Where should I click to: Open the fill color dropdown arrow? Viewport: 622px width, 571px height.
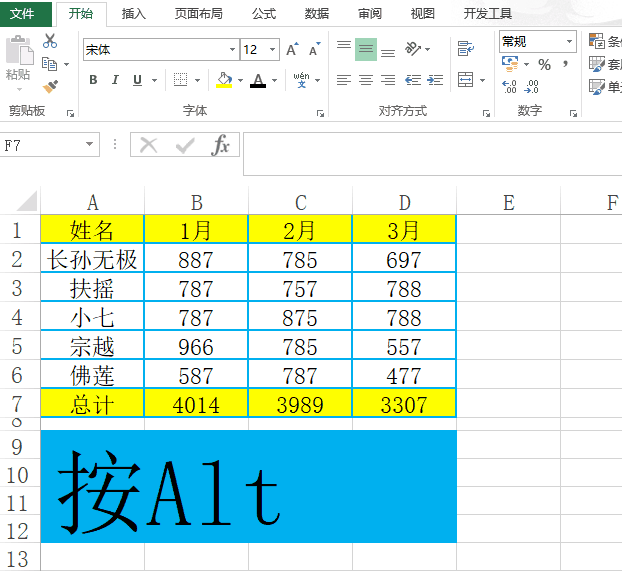pyautogui.click(x=240, y=81)
